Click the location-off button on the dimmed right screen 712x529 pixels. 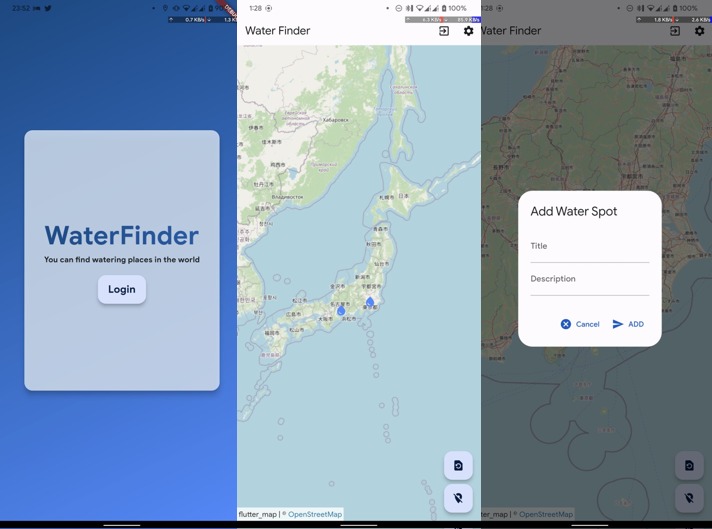point(689,498)
